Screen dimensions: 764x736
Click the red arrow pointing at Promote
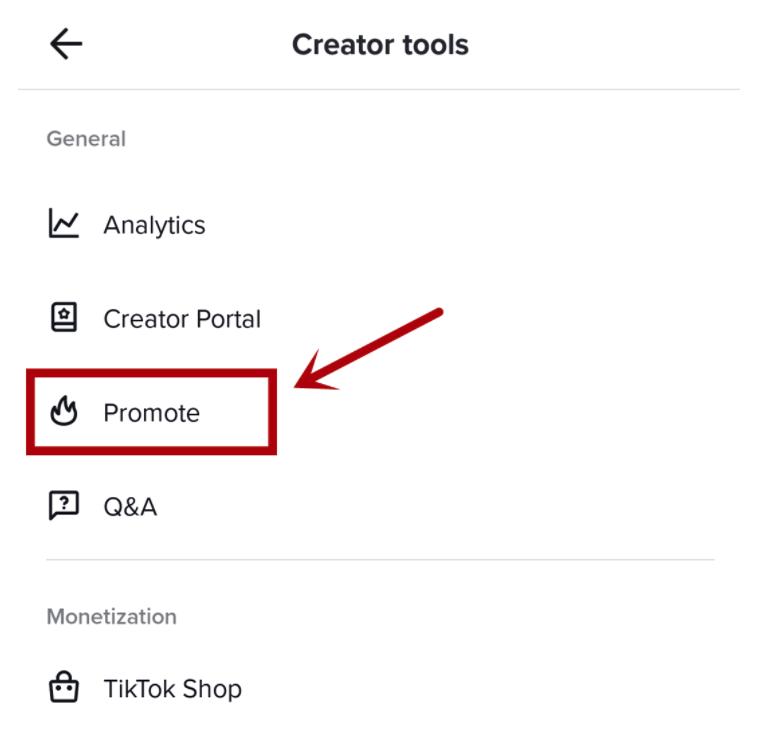click(x=370, y=348)
